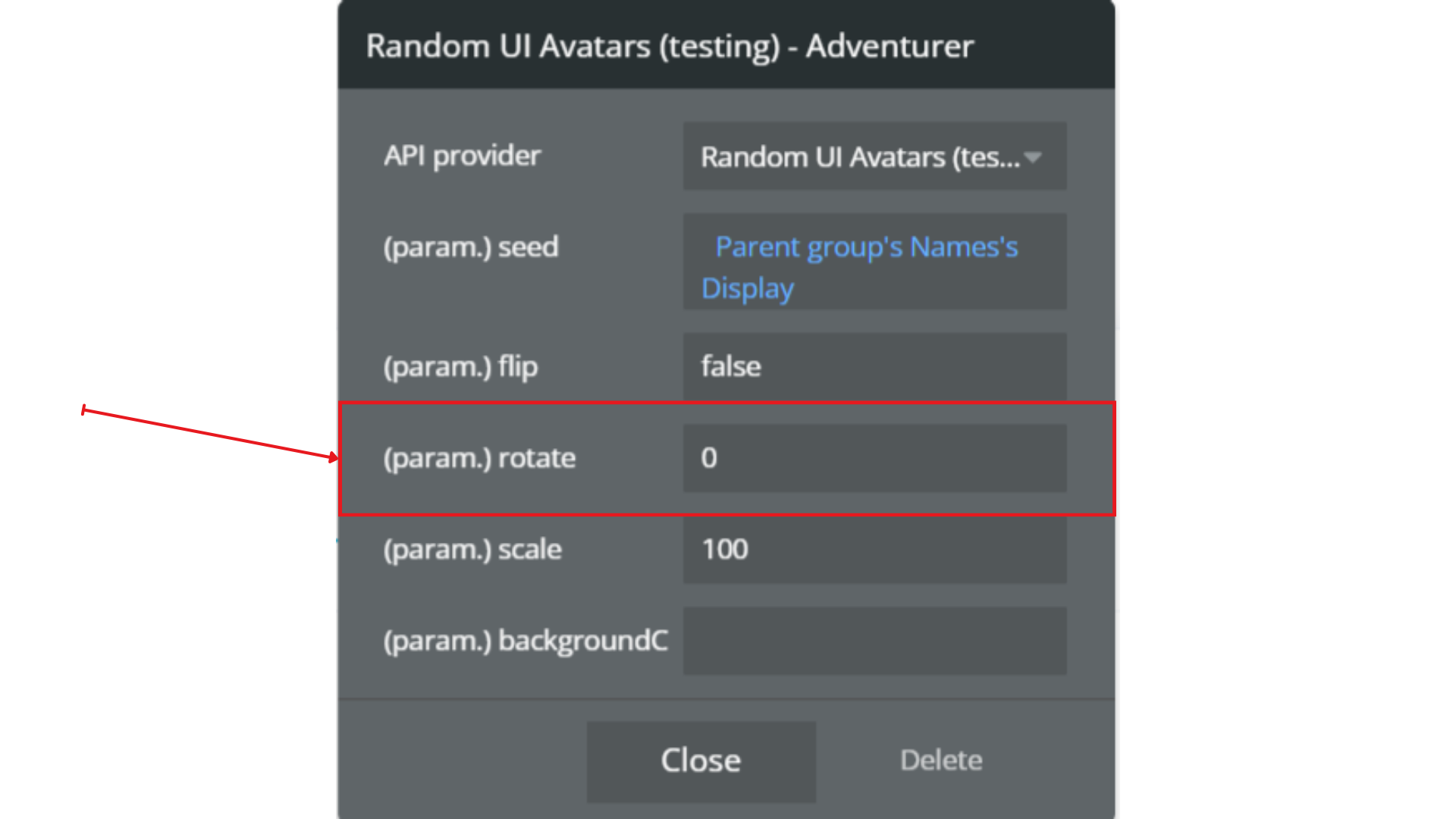Click the small arrow in API provider box
This screenshot has width=1456, height=819.
click(x=1032, y=158)
